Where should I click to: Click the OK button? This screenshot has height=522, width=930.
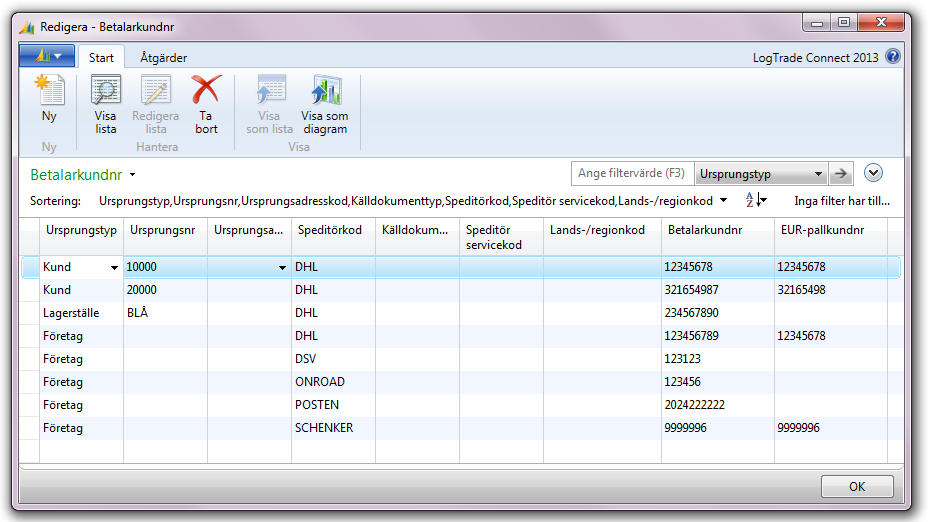857,486
